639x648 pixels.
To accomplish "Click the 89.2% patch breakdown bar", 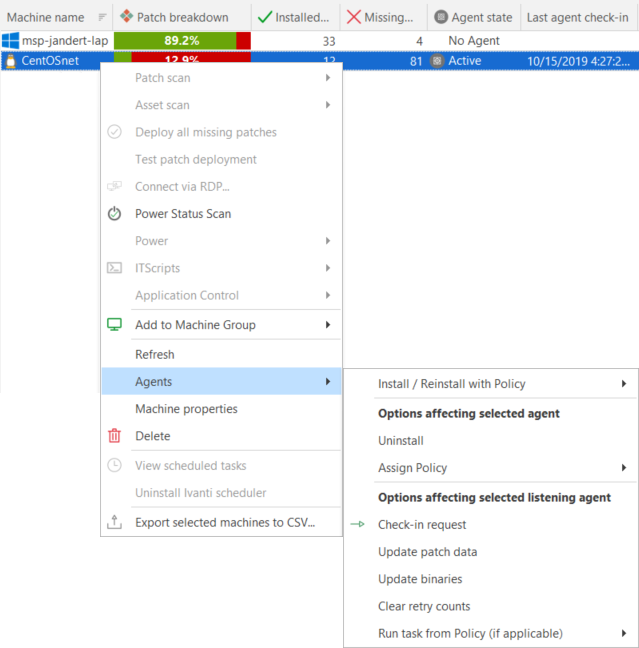I will click(x=182, y=40).
